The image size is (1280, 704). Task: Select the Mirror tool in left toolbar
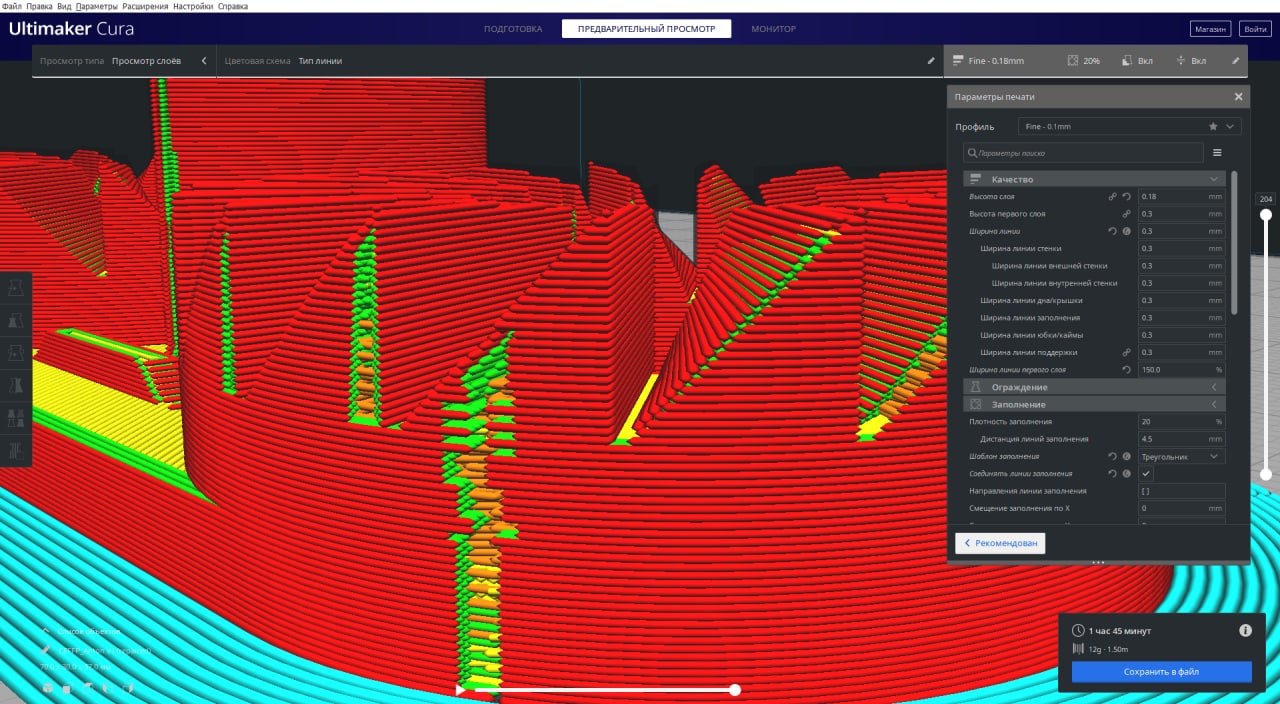(x=16, y=385)
